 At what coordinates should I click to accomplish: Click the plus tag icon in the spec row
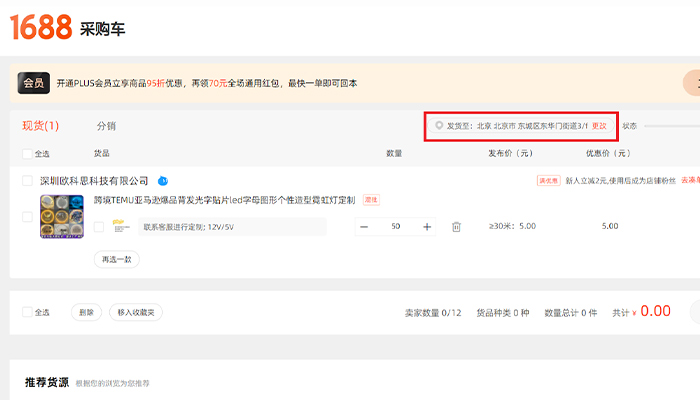click(x=121, y=226)
